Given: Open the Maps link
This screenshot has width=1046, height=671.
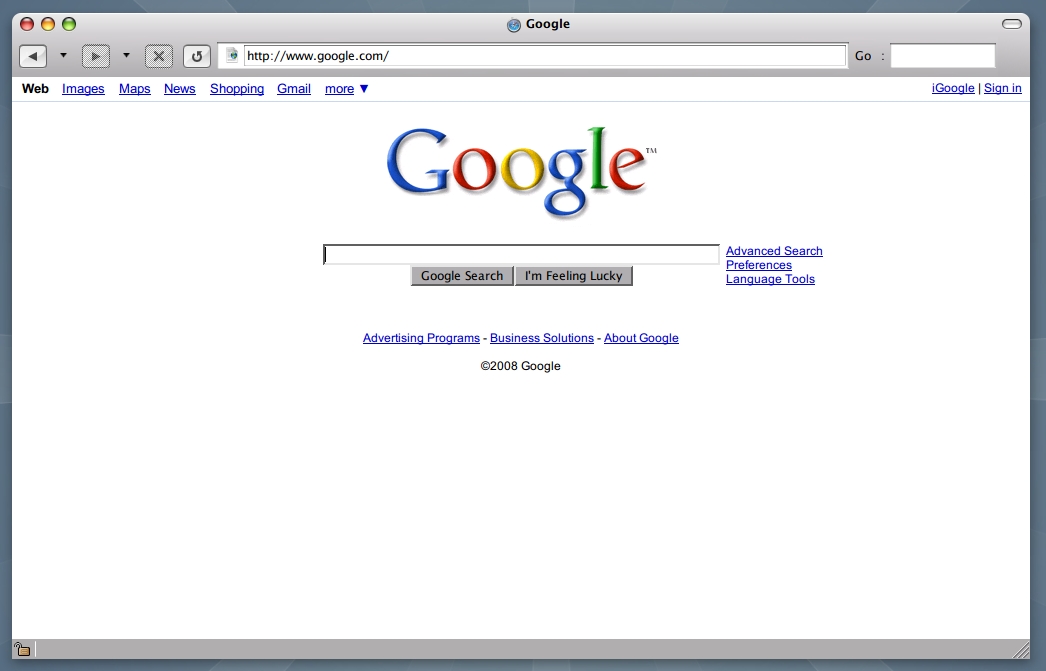Looking at the screenshot, I should pyautogui.click(x=135, y=89).
